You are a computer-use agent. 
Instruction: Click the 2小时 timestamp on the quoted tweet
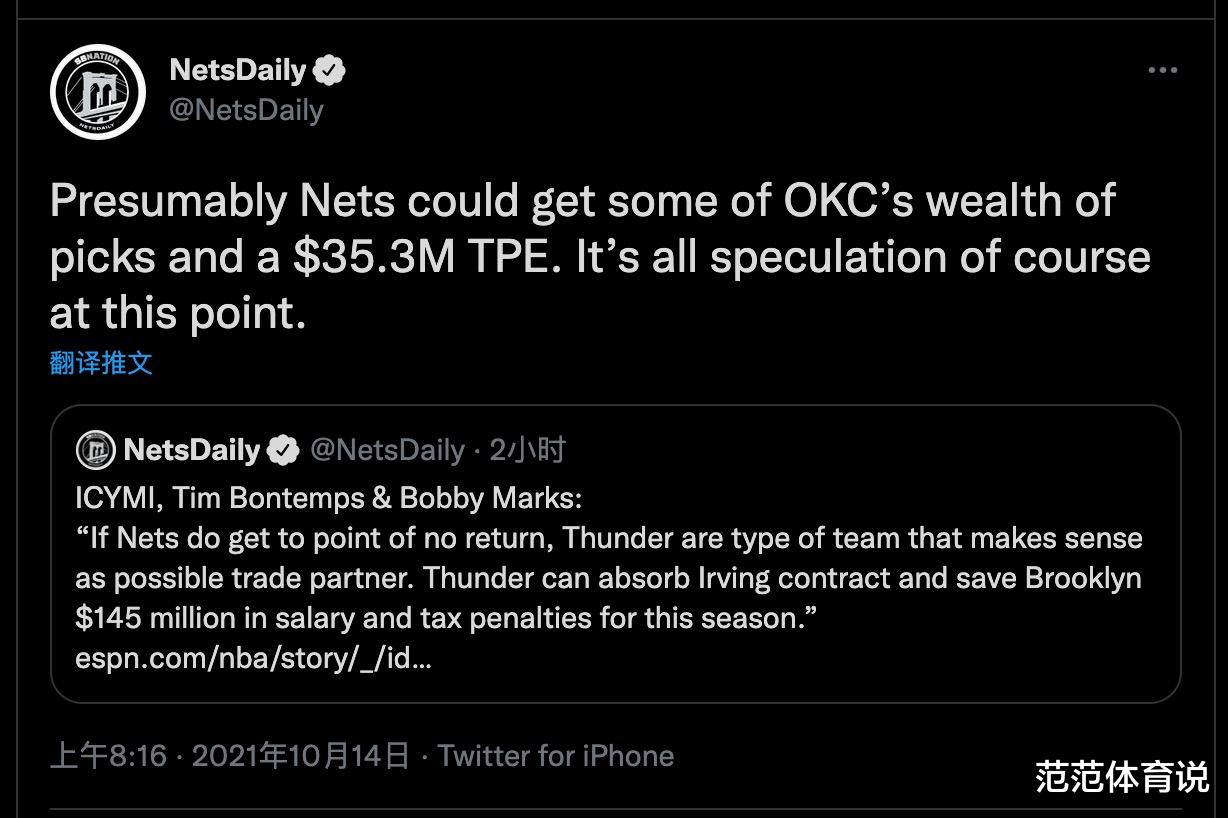pos(527,451)
